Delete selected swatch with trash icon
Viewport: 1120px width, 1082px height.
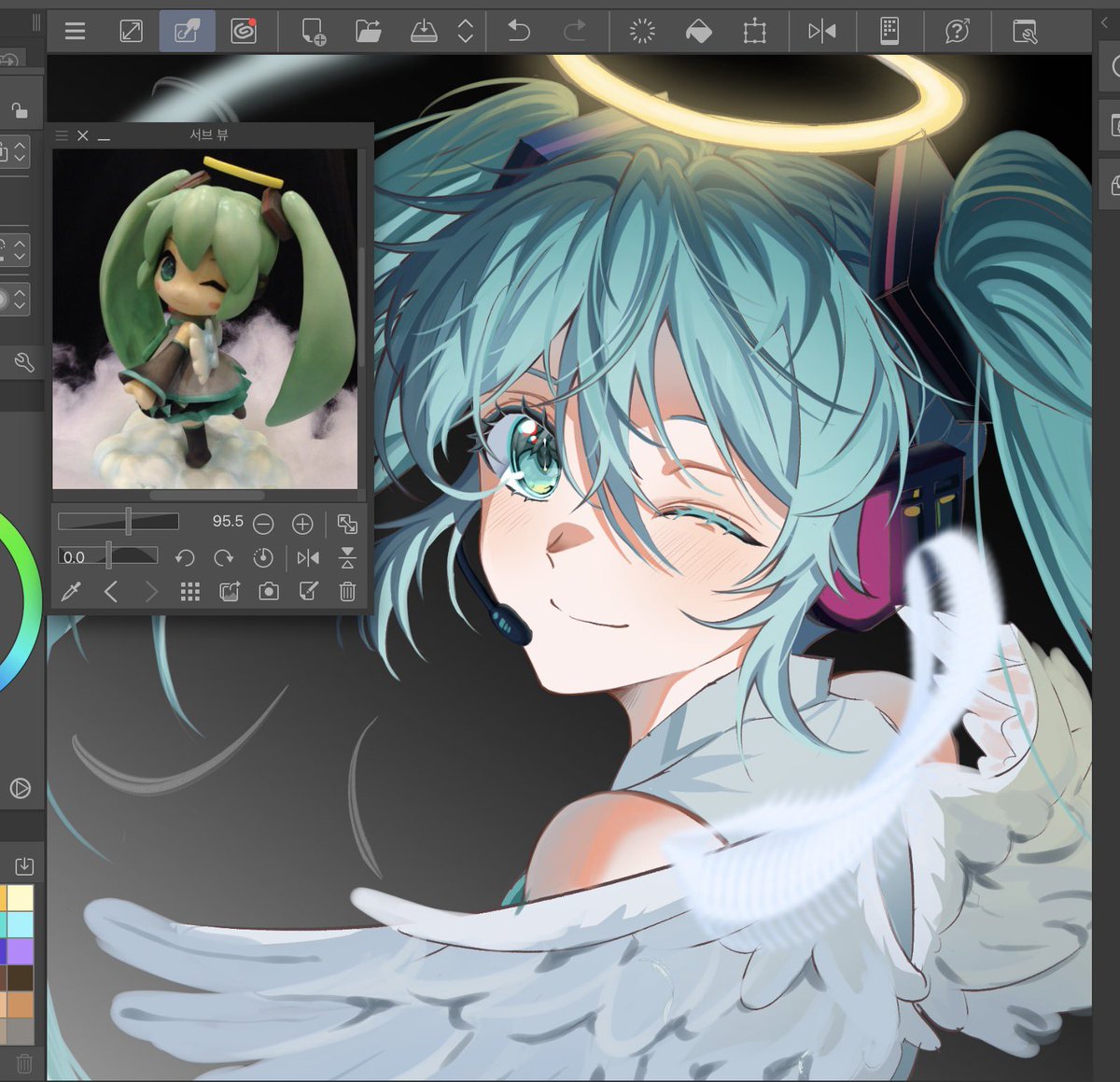pos(25,1063)
